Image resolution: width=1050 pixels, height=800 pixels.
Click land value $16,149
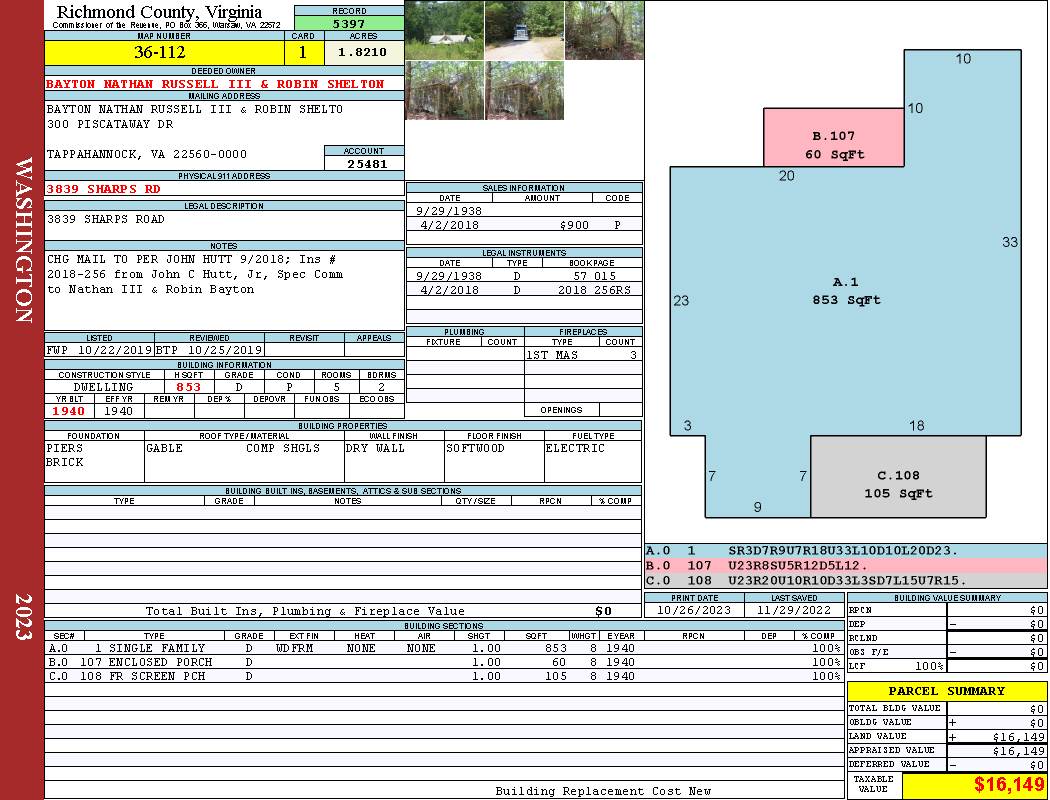(1018, 737)
